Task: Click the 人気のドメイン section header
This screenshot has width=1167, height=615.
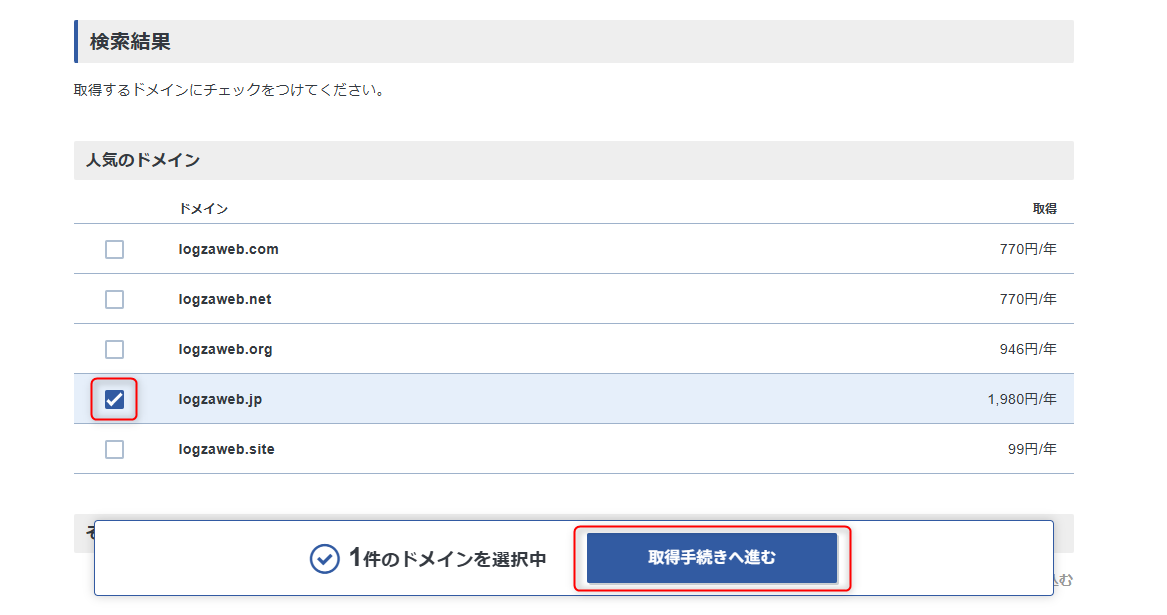Action: 143,160
